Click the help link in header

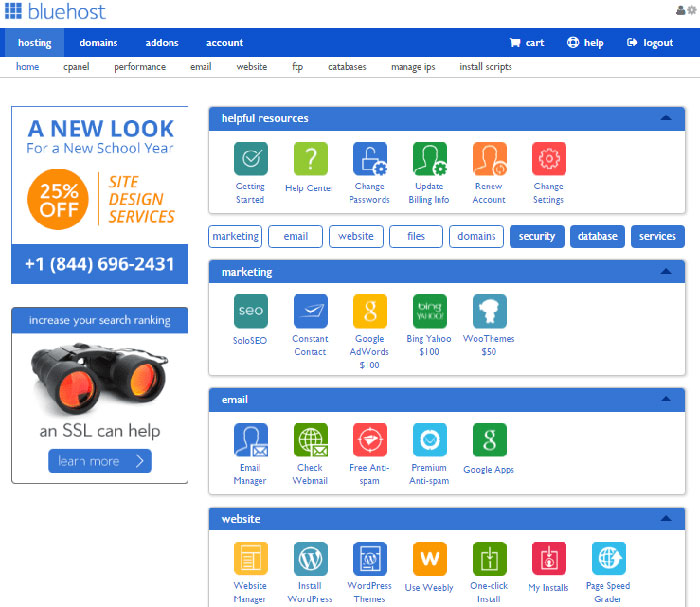pos(585,43)
